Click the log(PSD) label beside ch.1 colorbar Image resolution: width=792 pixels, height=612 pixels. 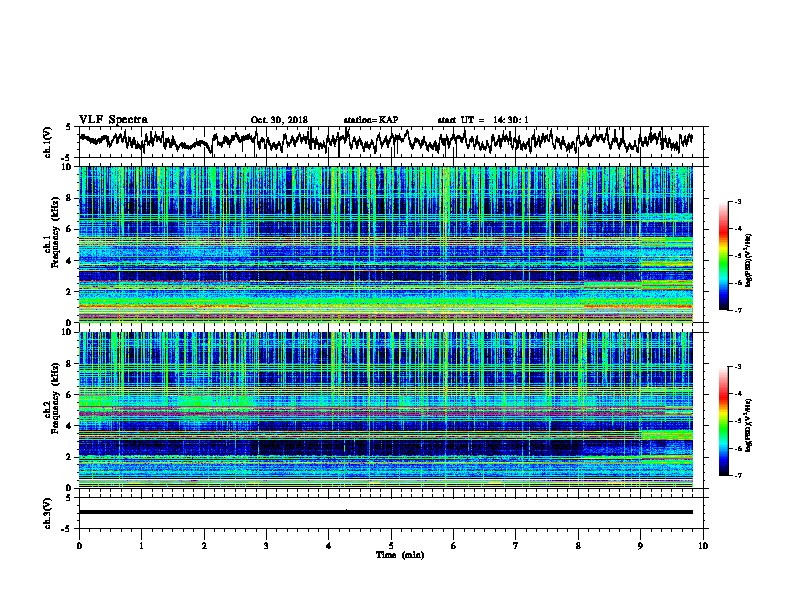[748, 261]
